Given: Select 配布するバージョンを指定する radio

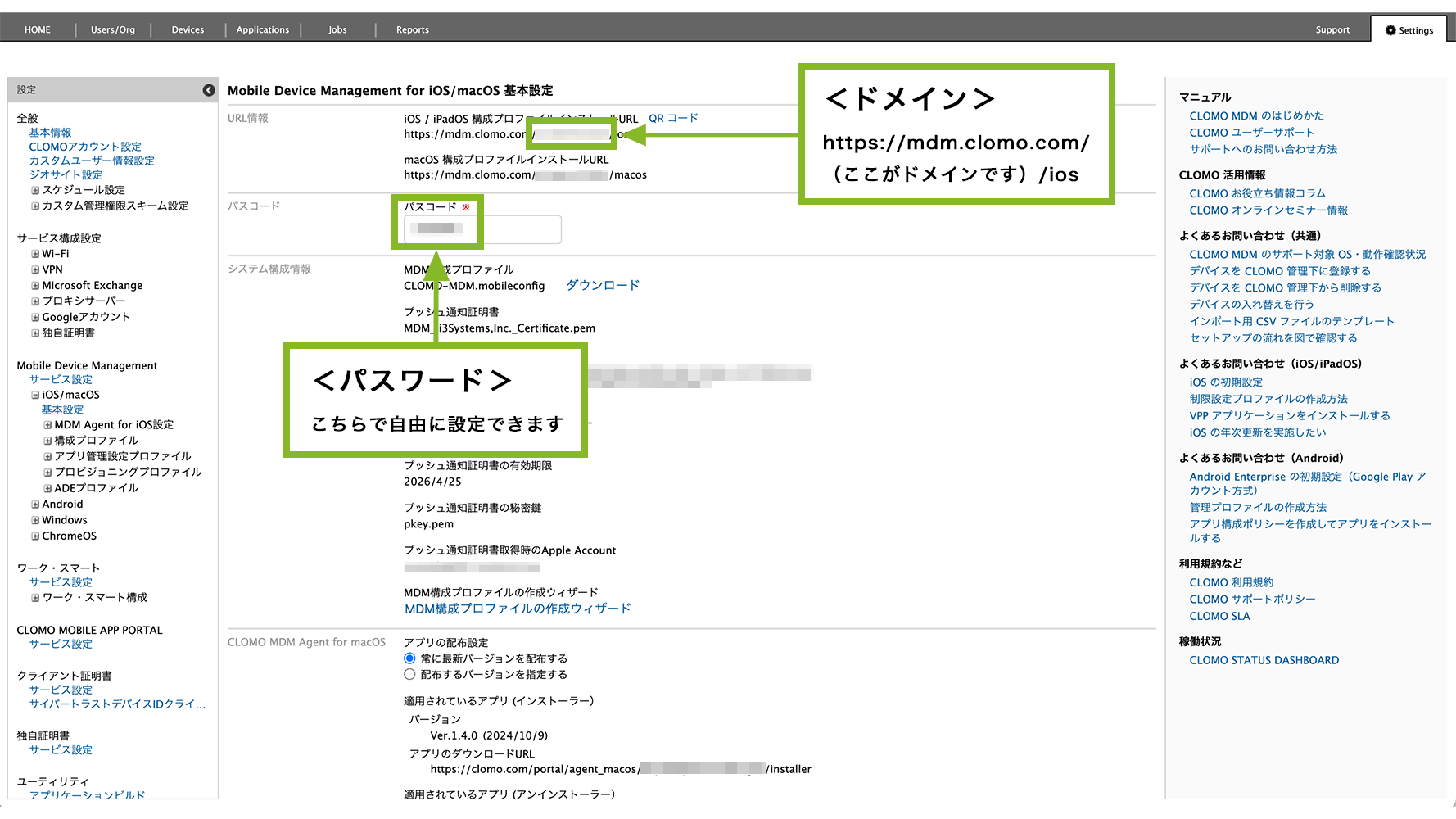Looking at the screenshot, I should (409, 675).
